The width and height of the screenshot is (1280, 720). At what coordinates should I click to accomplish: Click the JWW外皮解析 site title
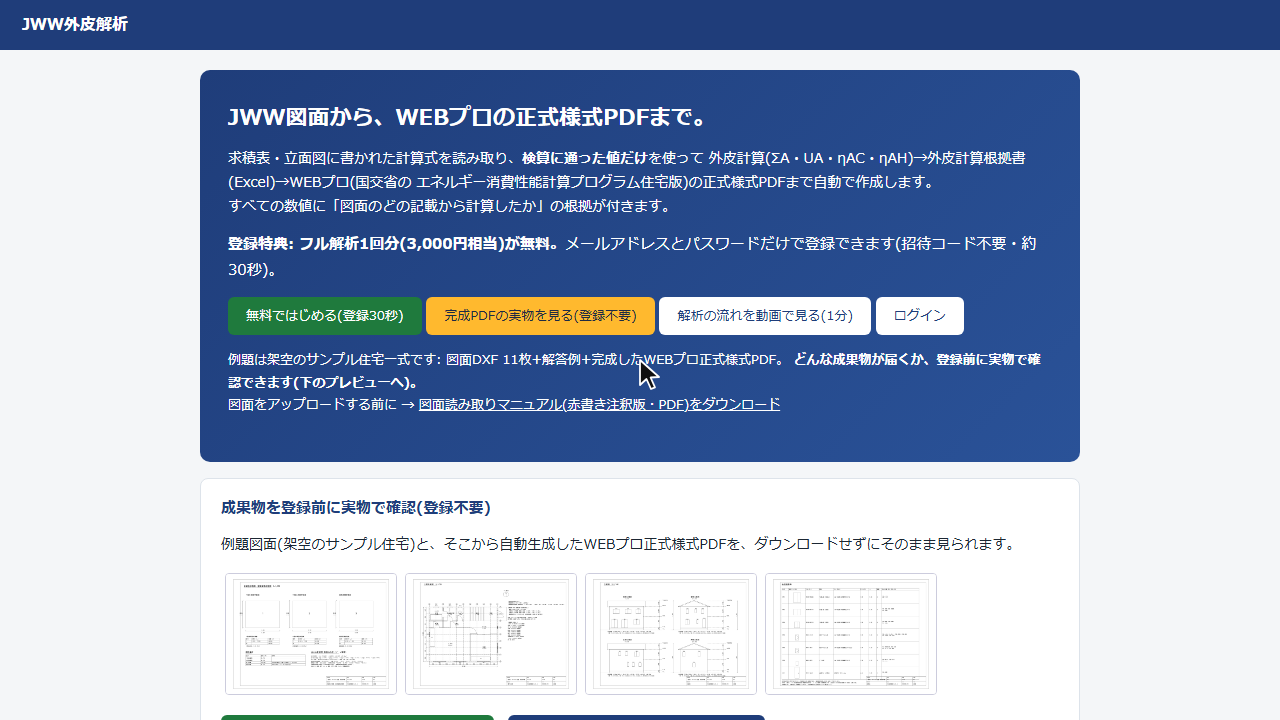75,24
